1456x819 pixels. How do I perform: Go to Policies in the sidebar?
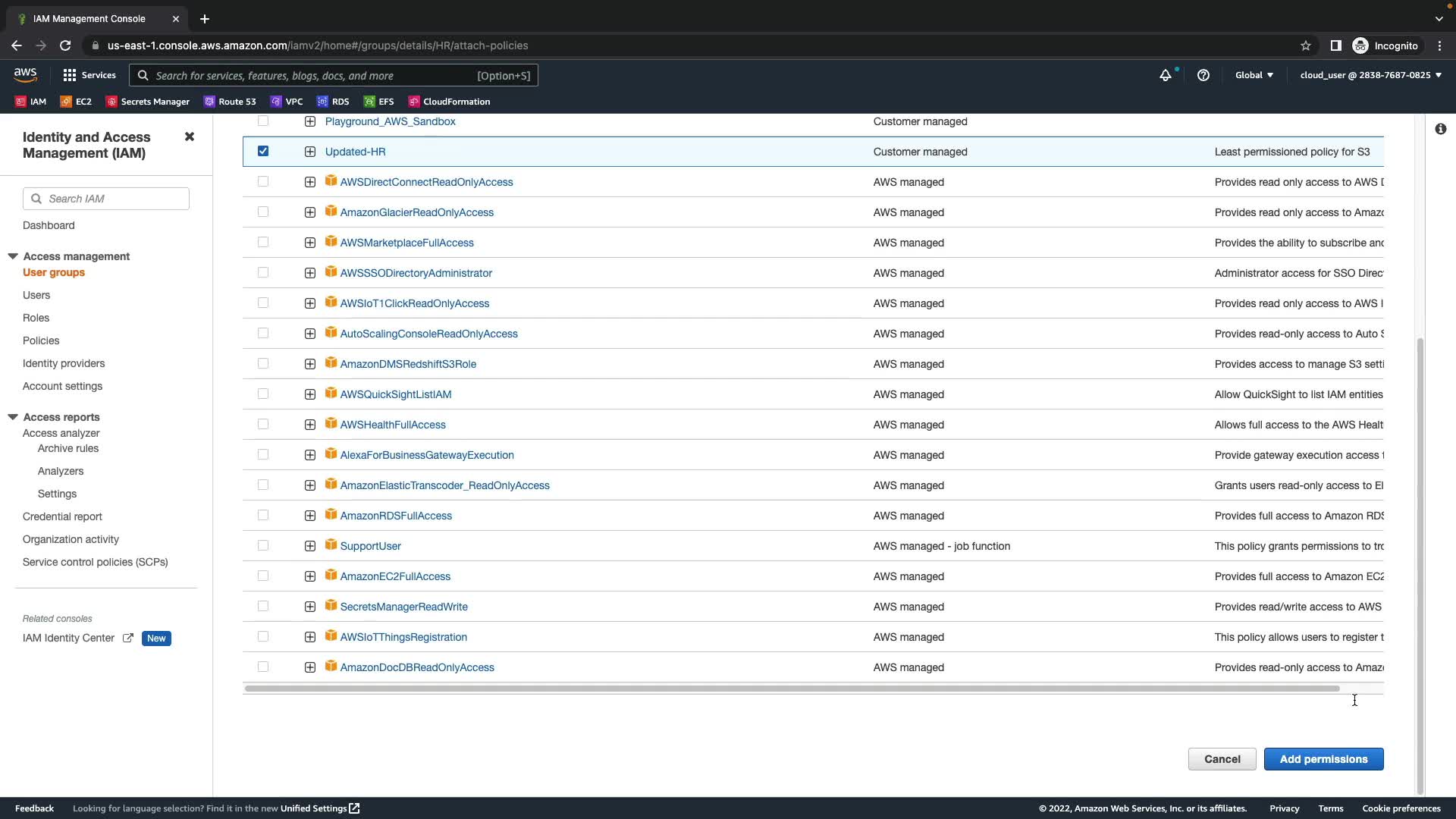41,340
